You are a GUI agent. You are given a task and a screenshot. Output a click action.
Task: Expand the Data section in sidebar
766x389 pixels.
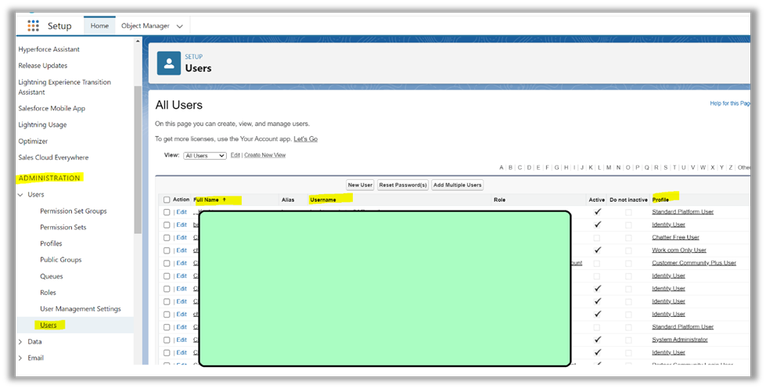click(x=21, y=342)
